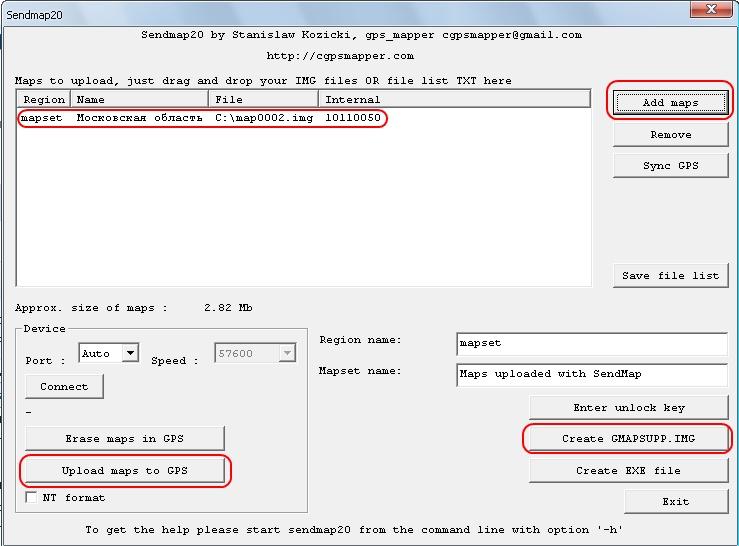Viewport: 739px width, 546px height.
Task: Create EXE file
Action: pyautogui.click(x=629, y=471)
